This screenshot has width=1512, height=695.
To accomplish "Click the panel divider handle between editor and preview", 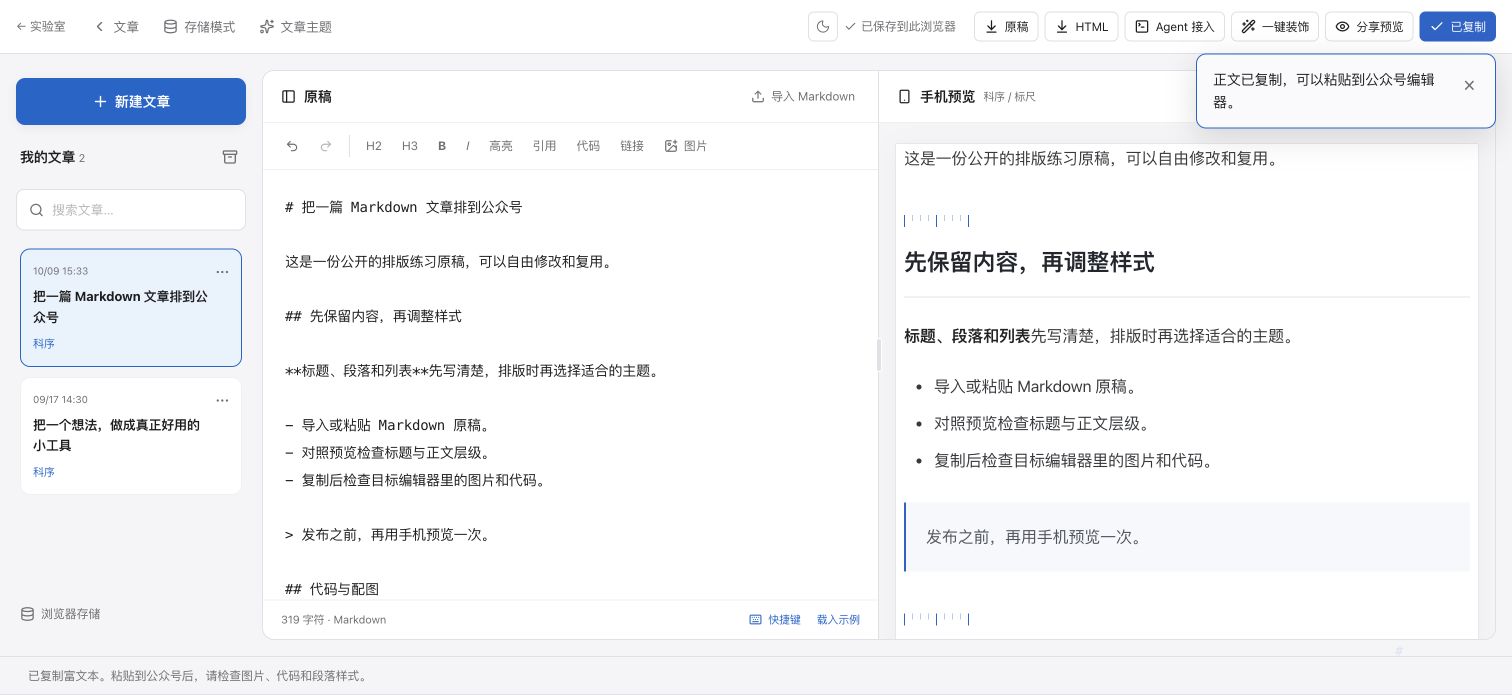I will 878,355.
